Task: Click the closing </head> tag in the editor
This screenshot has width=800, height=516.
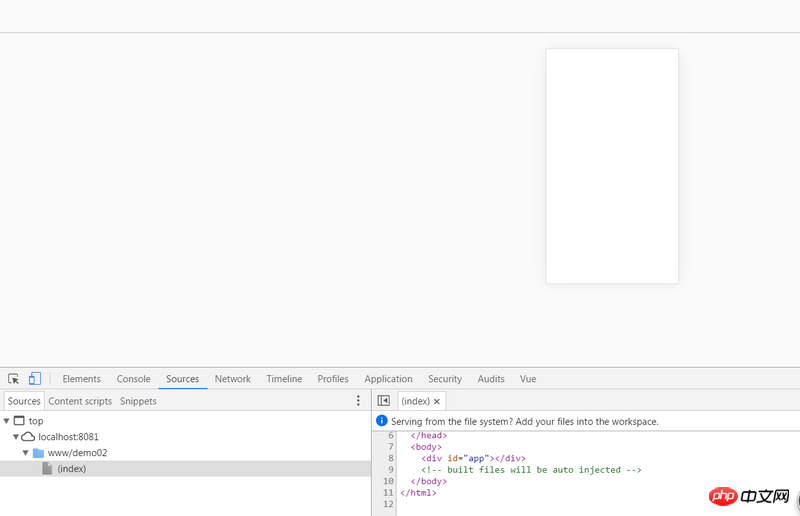Action: tap(429, 435)
